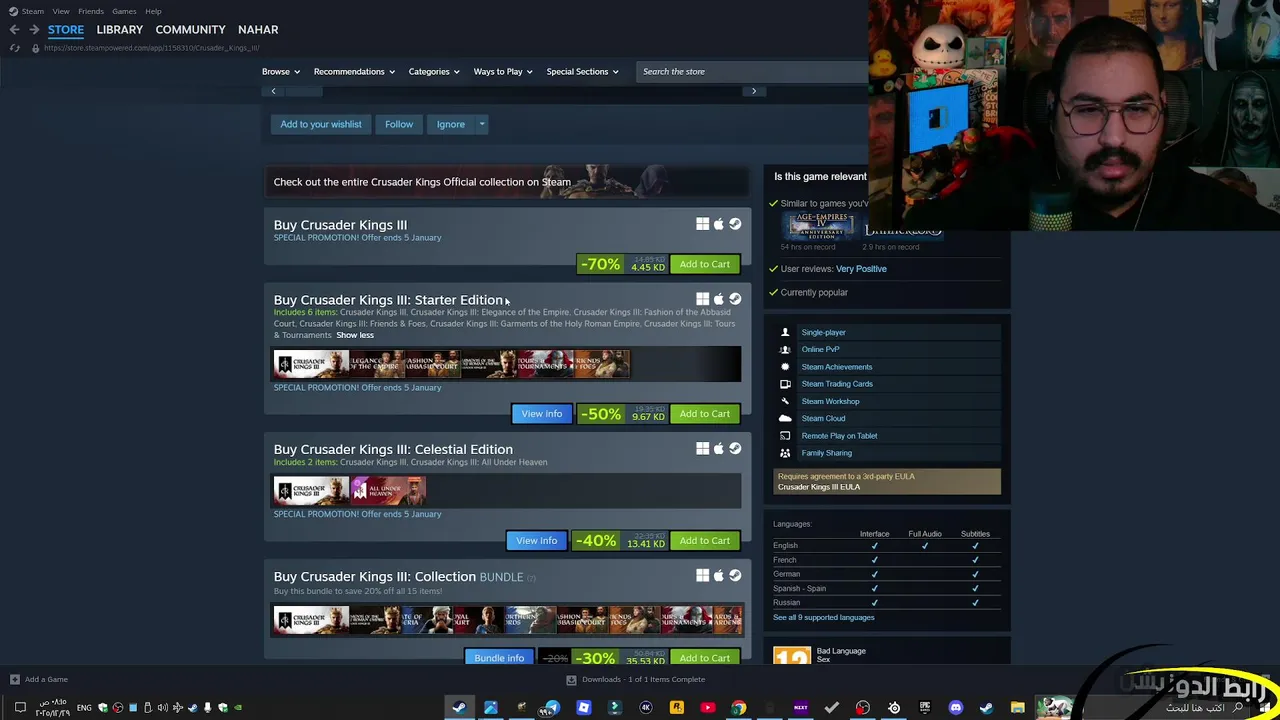Screen dimensions: 1280x720
Task: Click the padlock icon beside the URL
Action: [35, 48]
